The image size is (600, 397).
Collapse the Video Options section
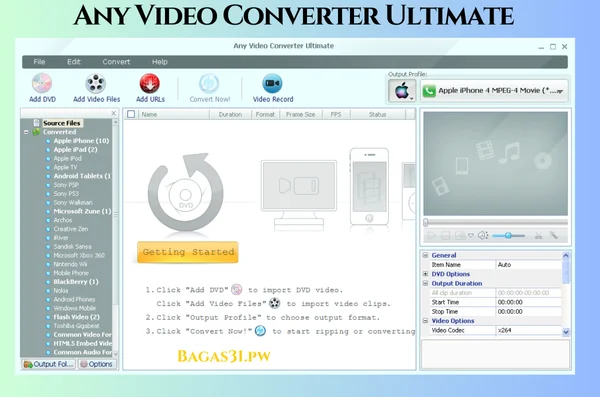(x=425, y=320)
